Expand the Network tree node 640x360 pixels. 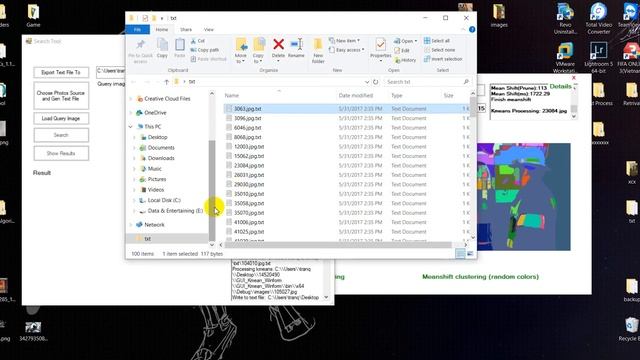131,225
